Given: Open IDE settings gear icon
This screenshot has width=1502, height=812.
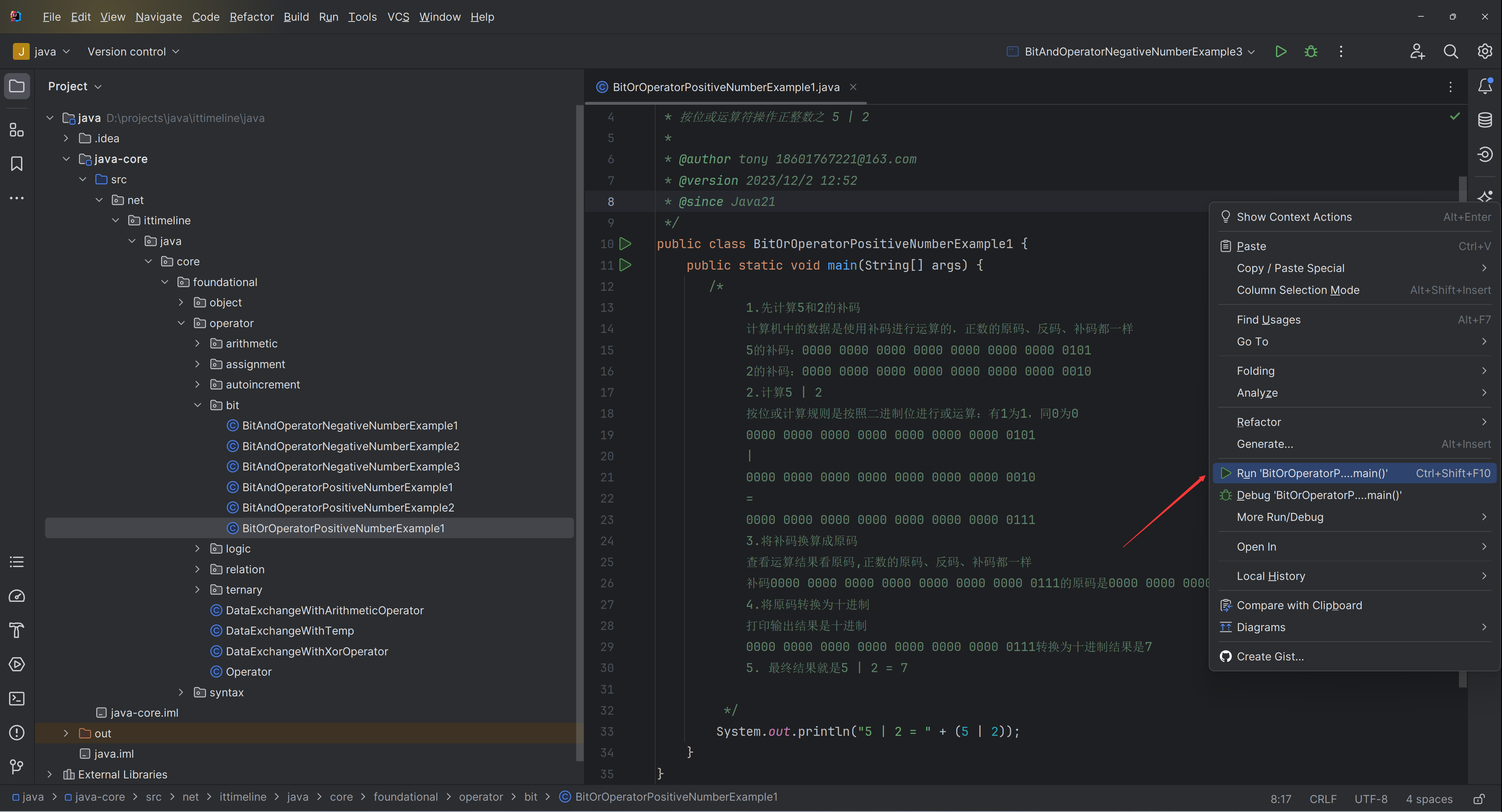Looking at the screenshot, I should (1484, 51).
